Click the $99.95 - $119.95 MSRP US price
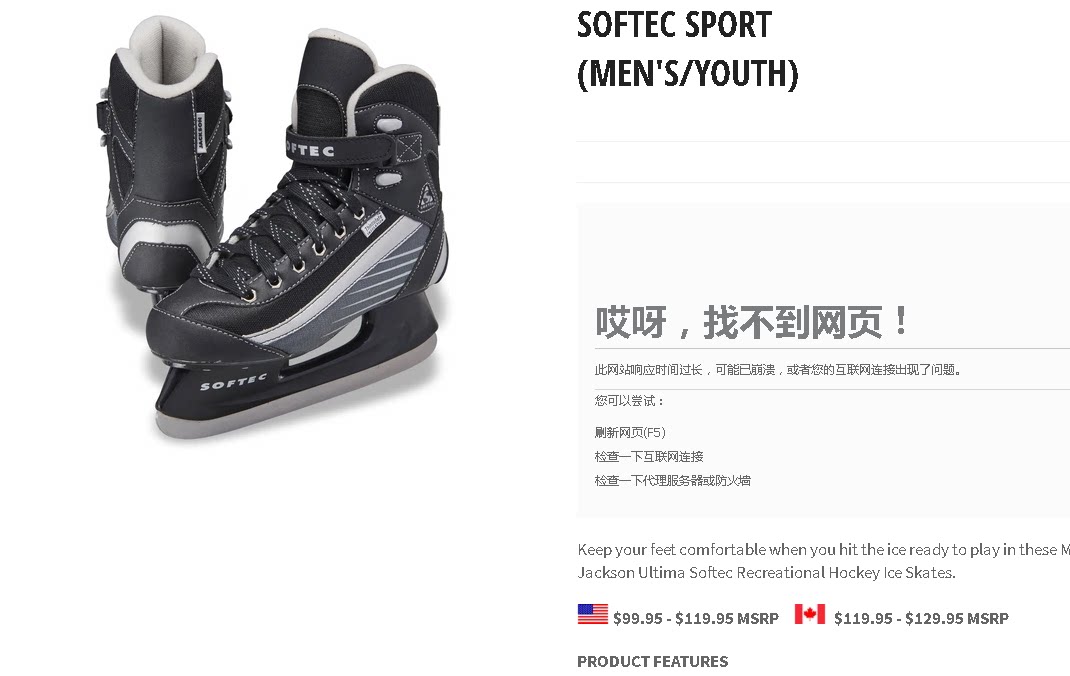The image size is (1070, 676). (x=695, y=619)
